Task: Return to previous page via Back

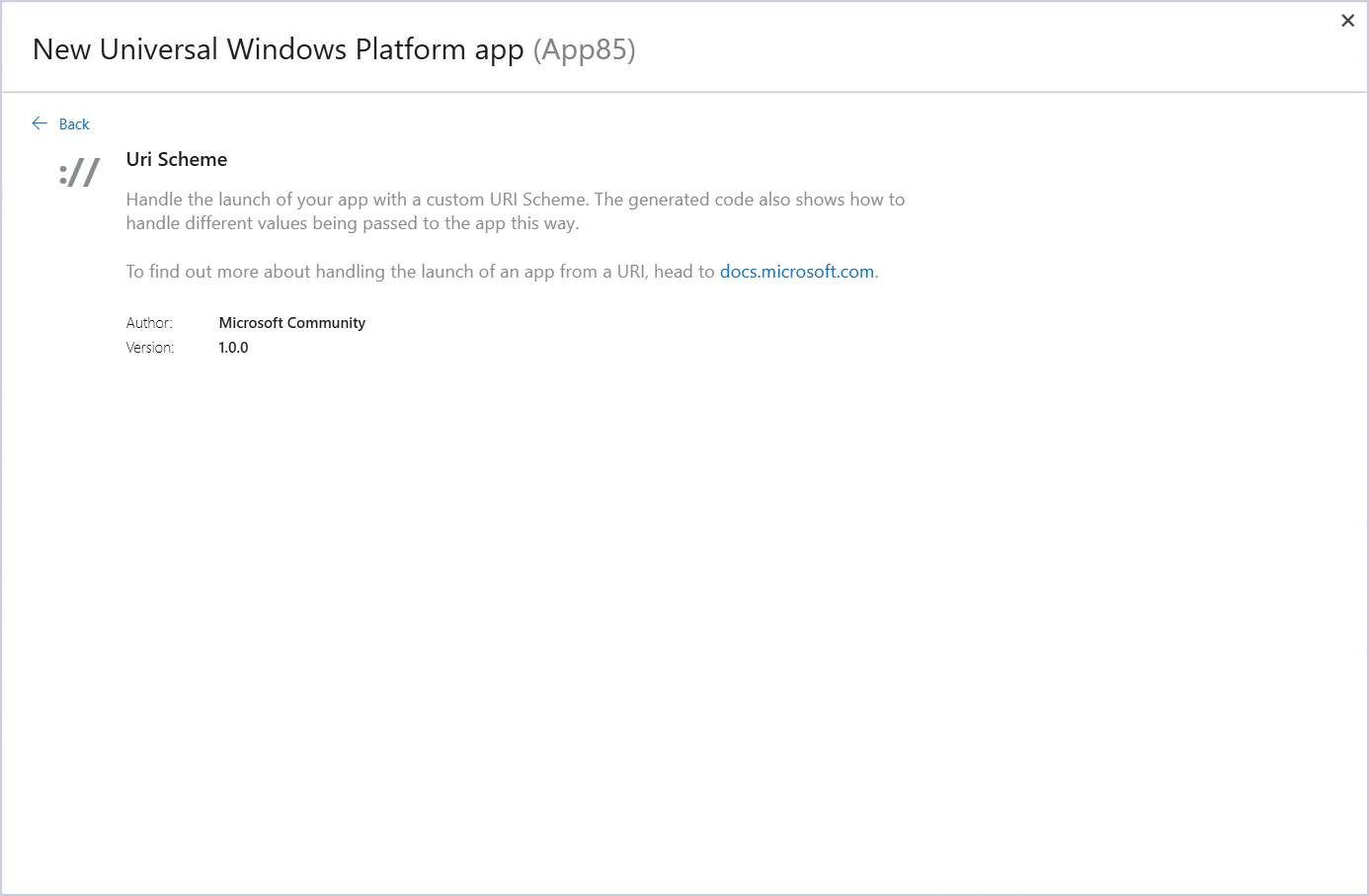Action: coord(61,123)
